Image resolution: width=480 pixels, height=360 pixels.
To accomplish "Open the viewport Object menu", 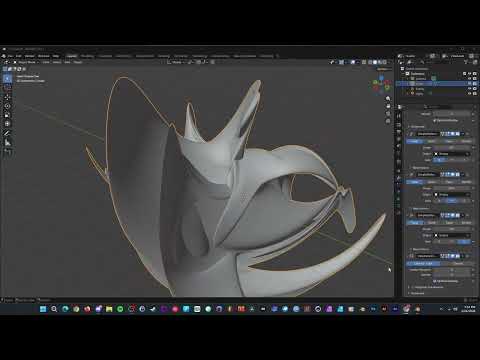I will coord(78,62).
